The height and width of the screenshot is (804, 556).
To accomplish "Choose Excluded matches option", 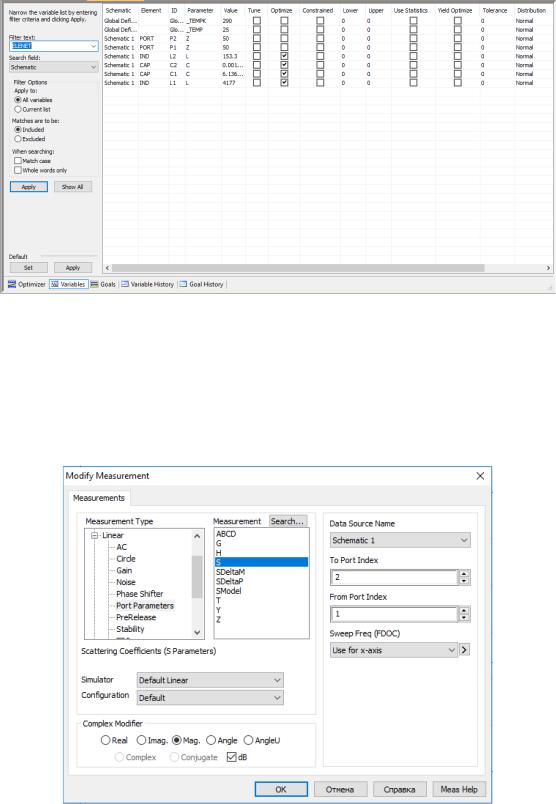I will (18, 139).
